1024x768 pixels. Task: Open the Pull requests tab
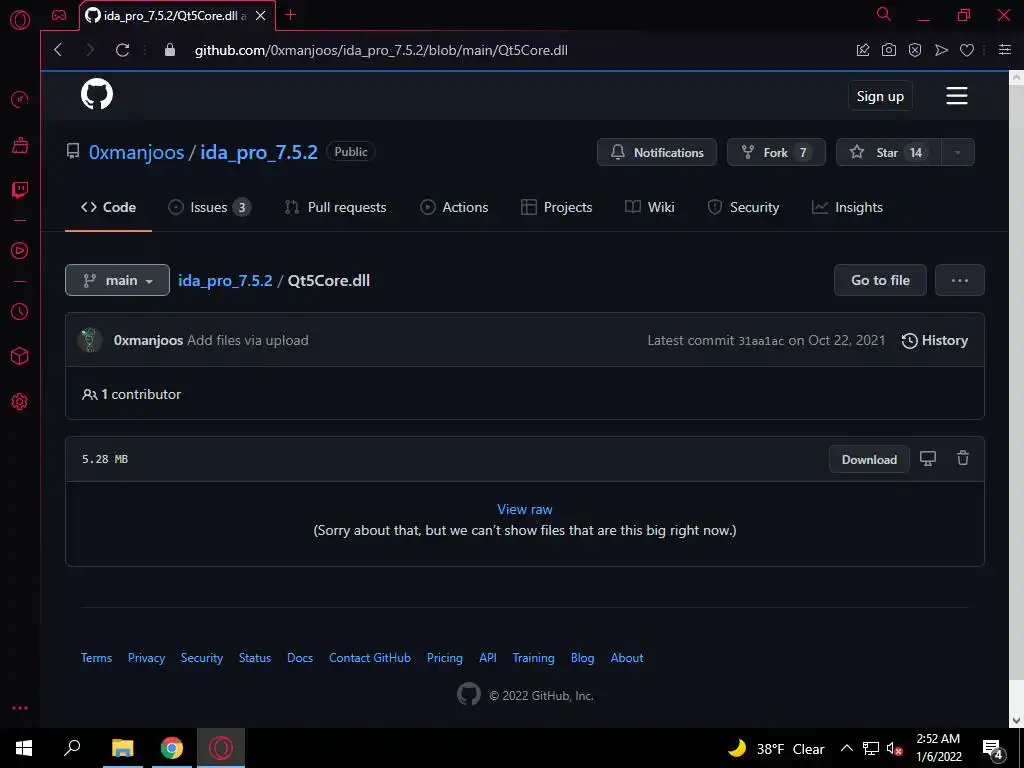point(336,207)
